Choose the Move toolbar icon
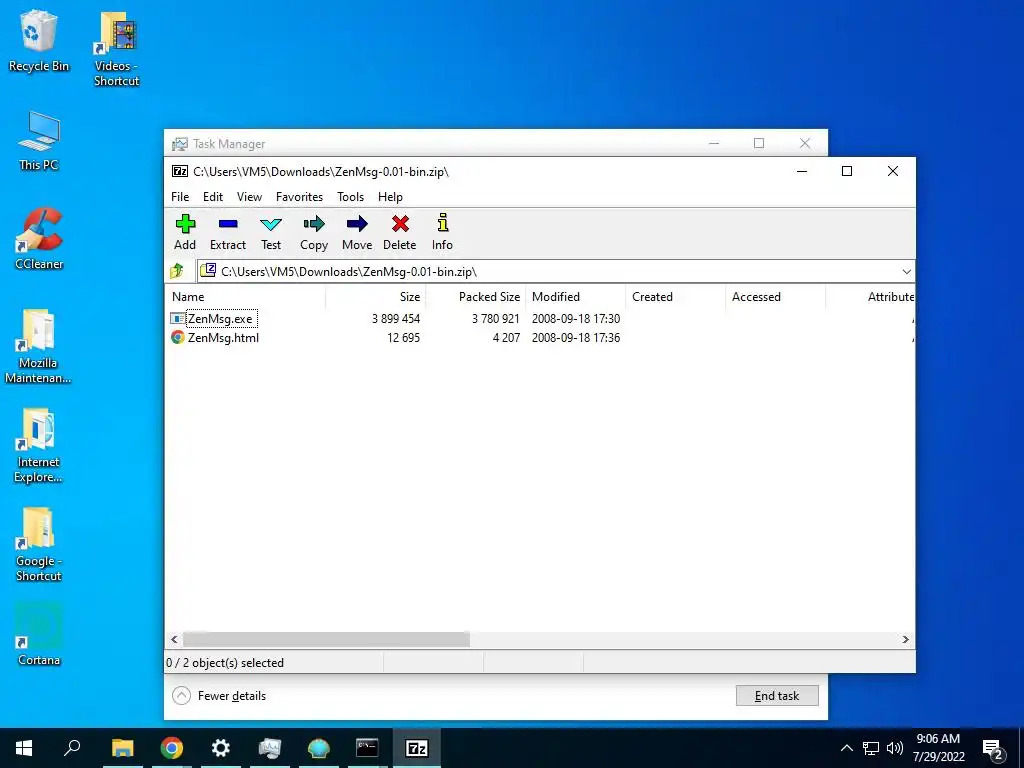The image size is (1024, 768). 357,224
